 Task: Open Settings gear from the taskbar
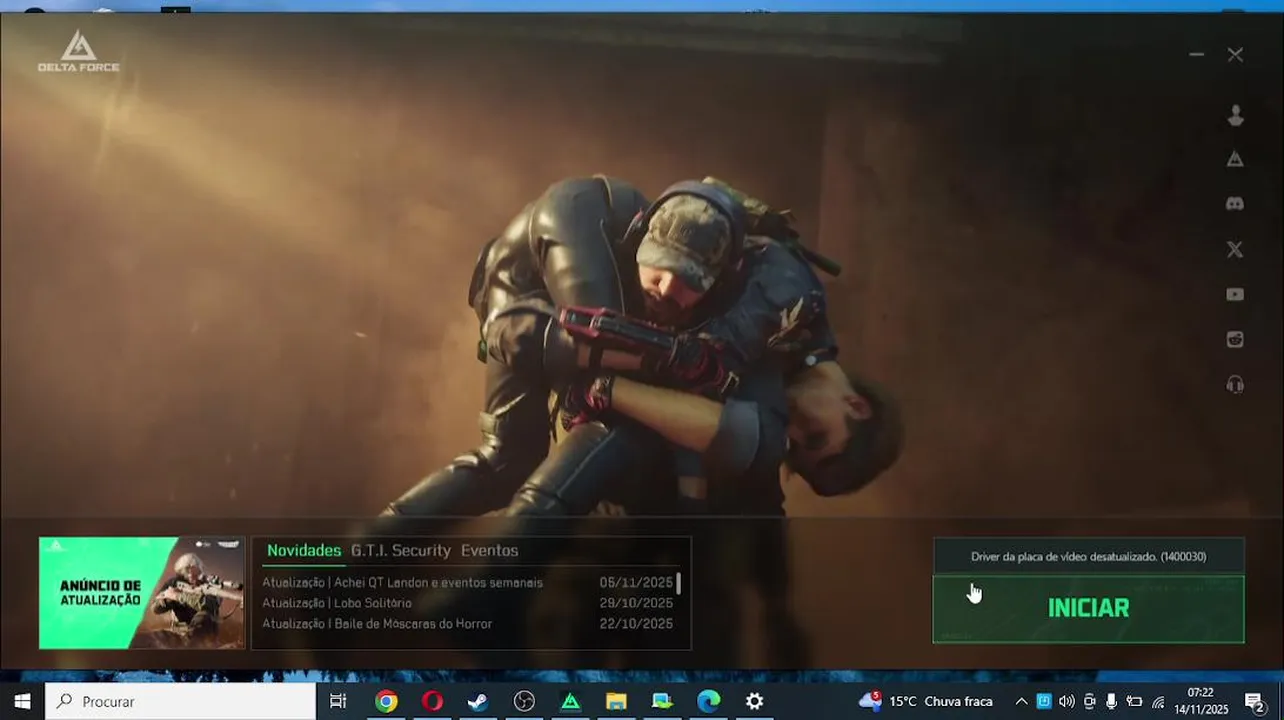(754, 701)
